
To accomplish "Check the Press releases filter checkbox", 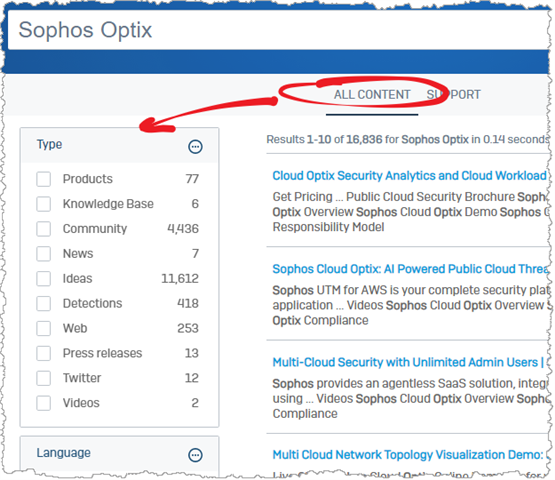I will [x=44, y=353].
